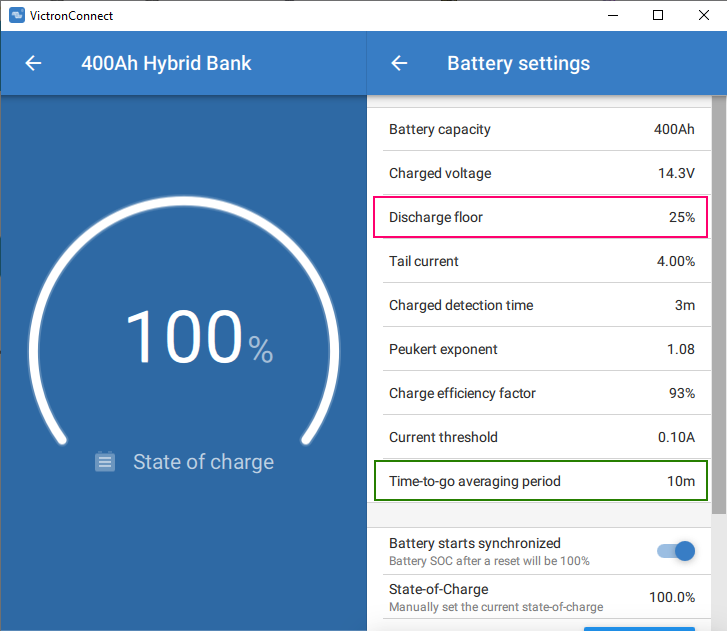Open the Charged voltage setting

tap(541, 174)
